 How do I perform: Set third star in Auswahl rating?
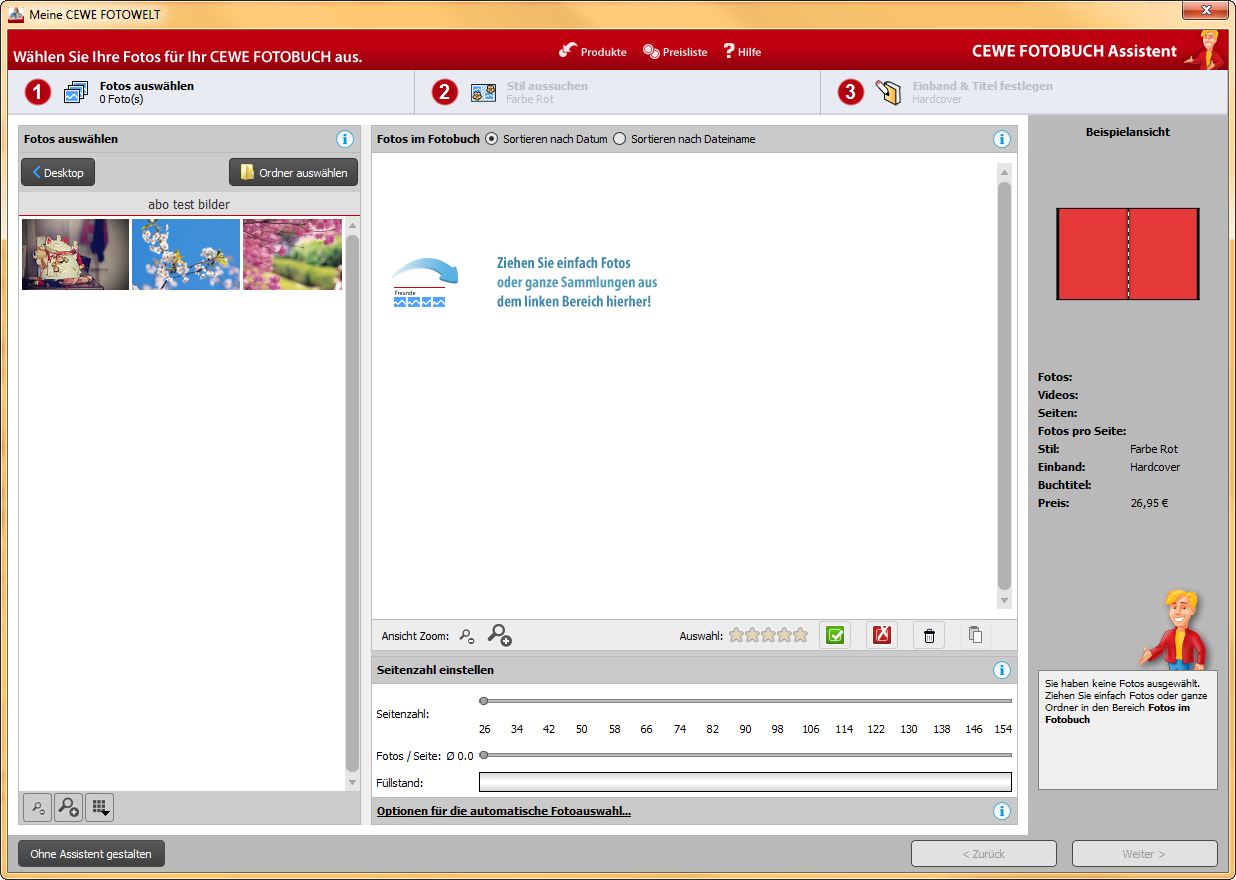click(768, 634)
